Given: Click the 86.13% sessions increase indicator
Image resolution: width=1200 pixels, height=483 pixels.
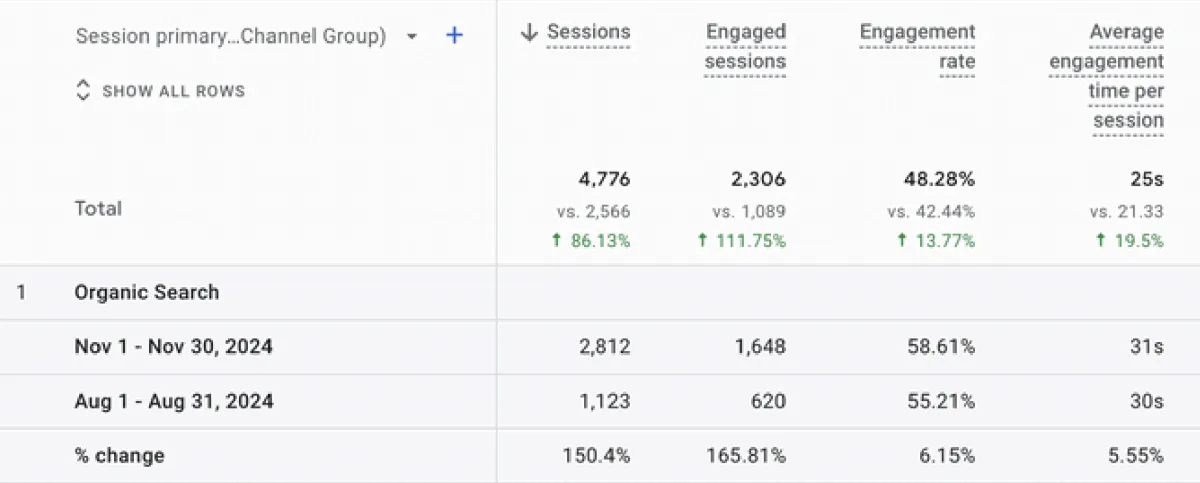Looking at the screenshot, I should coord(590,241).
